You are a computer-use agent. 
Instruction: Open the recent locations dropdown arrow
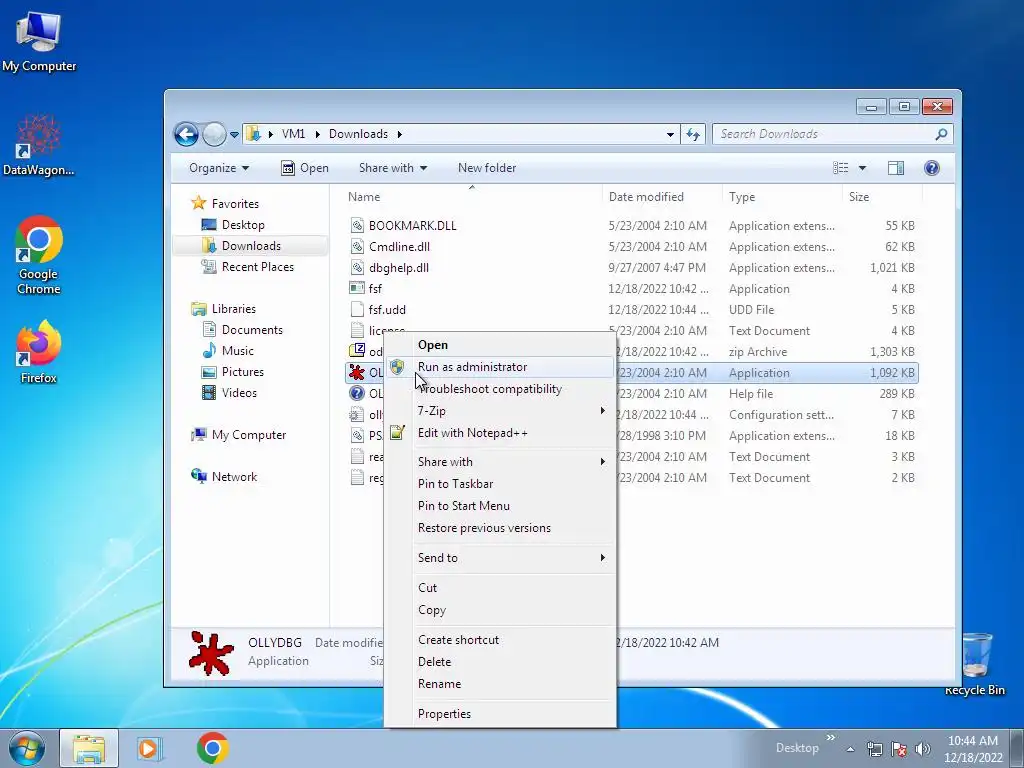(234, 135)
